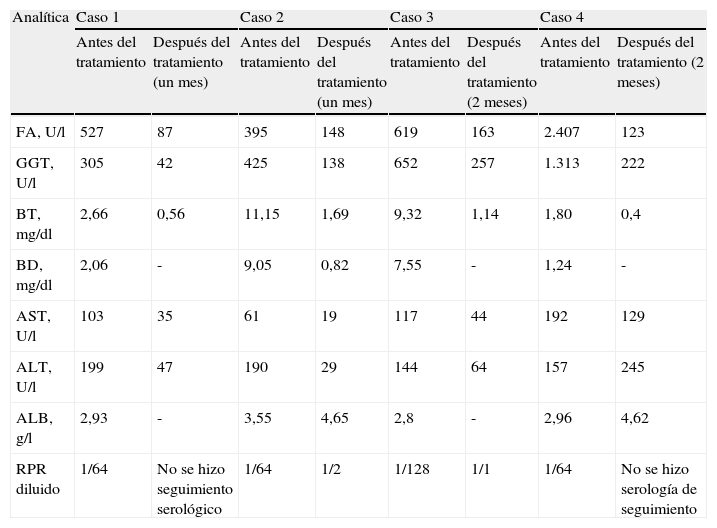Click the Caso 4 column header
717x528 pixels.
(x=561, y=18)
